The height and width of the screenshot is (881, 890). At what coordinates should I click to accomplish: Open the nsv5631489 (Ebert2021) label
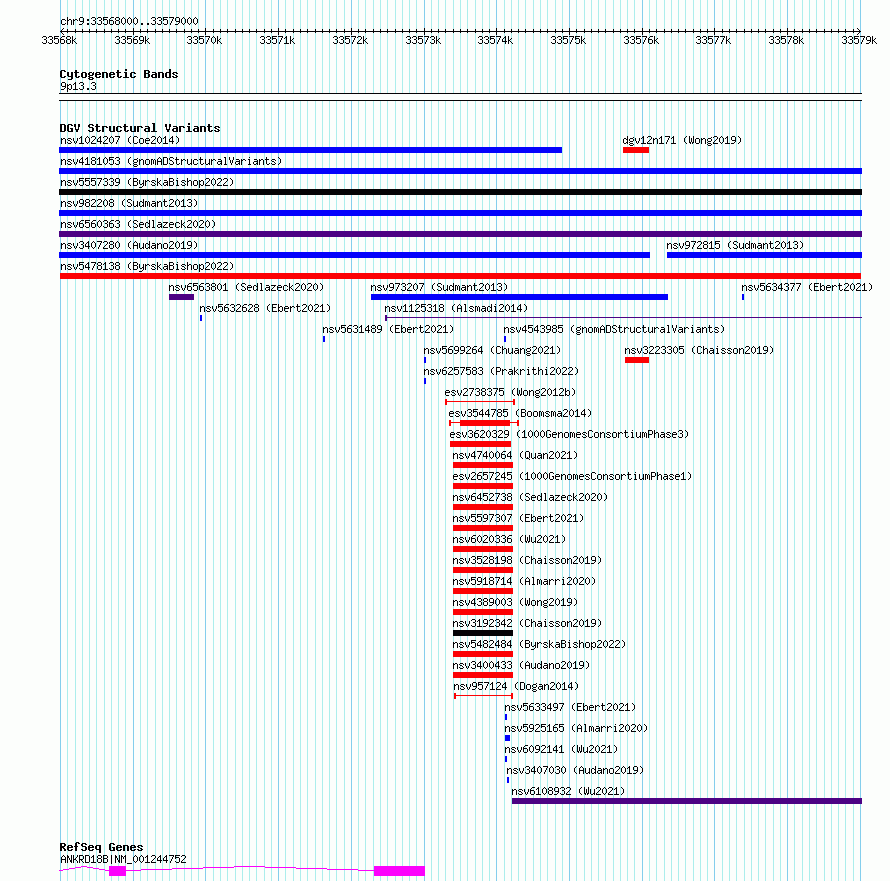[x=388, y=329]
